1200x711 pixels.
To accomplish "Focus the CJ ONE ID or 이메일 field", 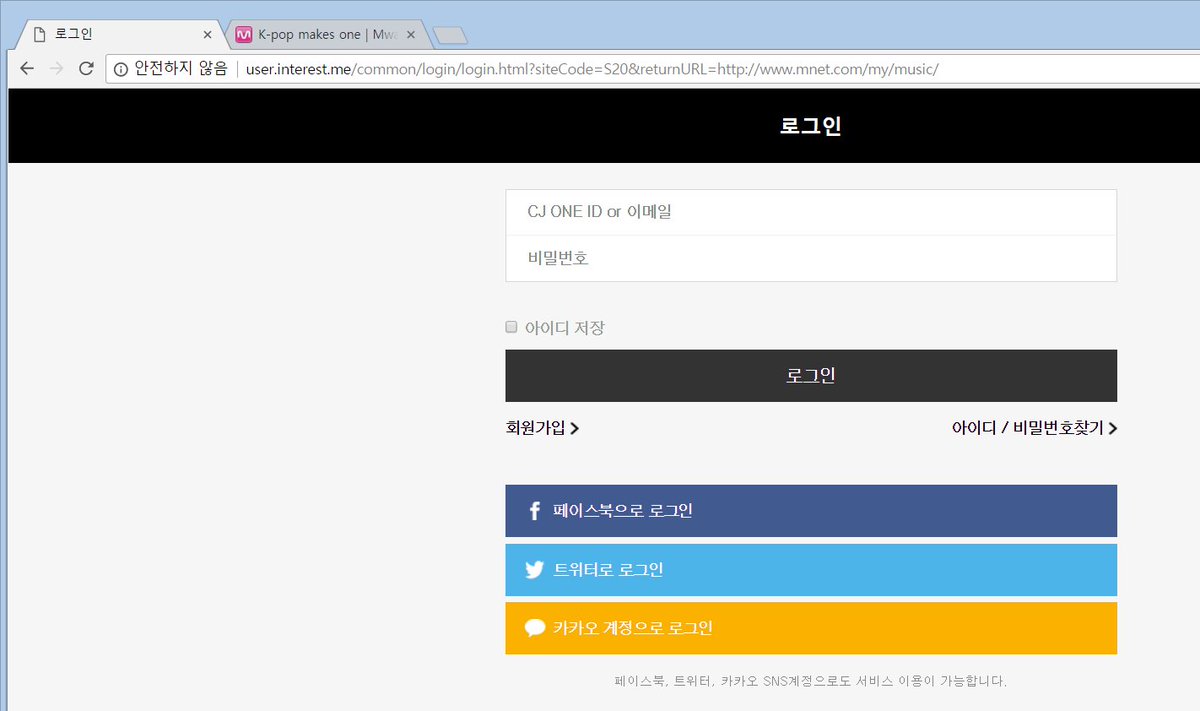I will pyautogui.click(x=811, y=212).
